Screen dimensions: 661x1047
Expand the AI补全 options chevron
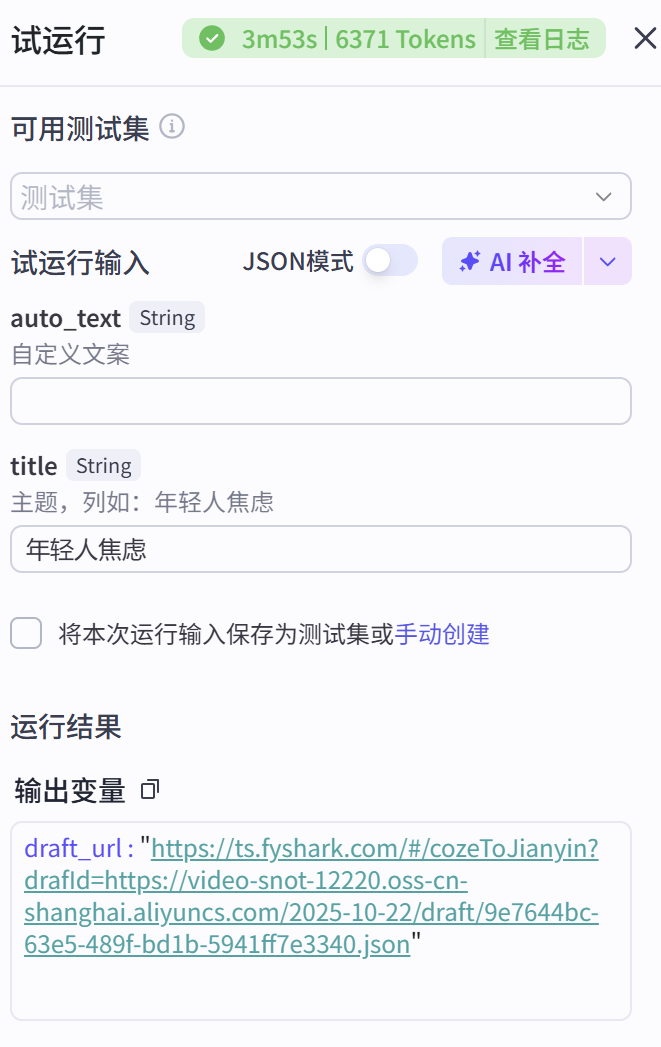tap(607, 260)
